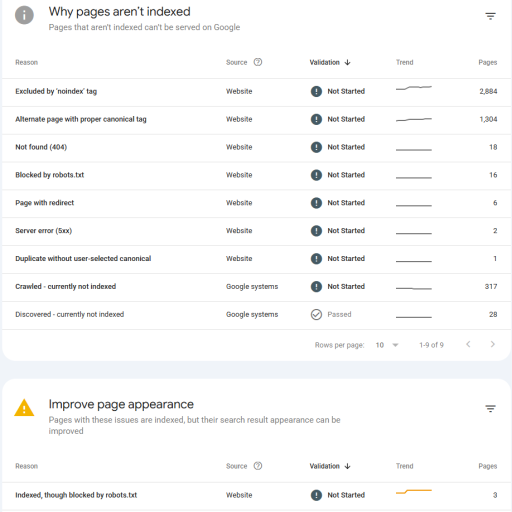Click the 317 pages count
Image resolution: width=512 pixels, height=512 pixels.
[491, 286]
